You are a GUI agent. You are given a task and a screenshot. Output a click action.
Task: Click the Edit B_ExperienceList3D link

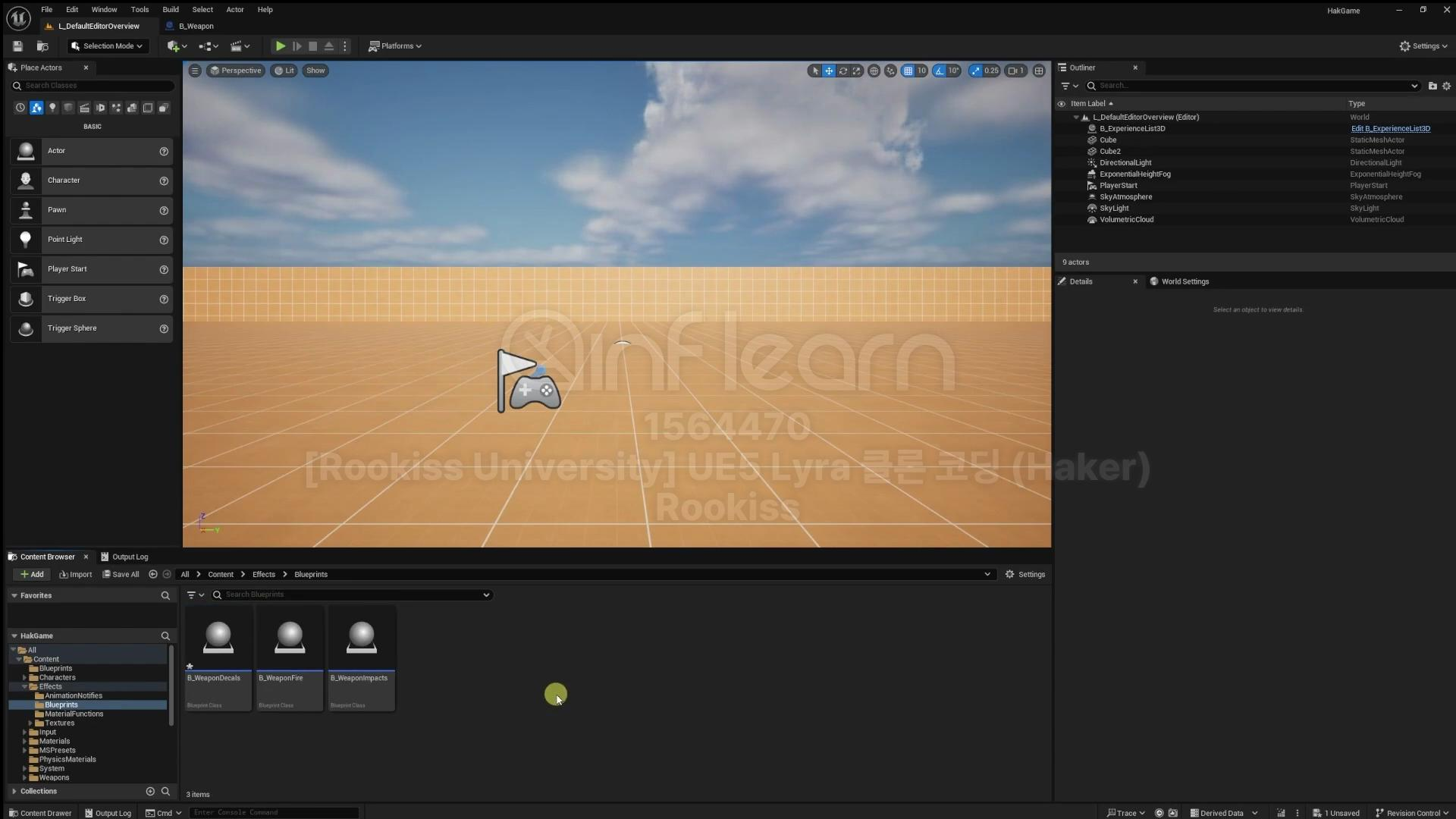click(x=1390, y=129)
